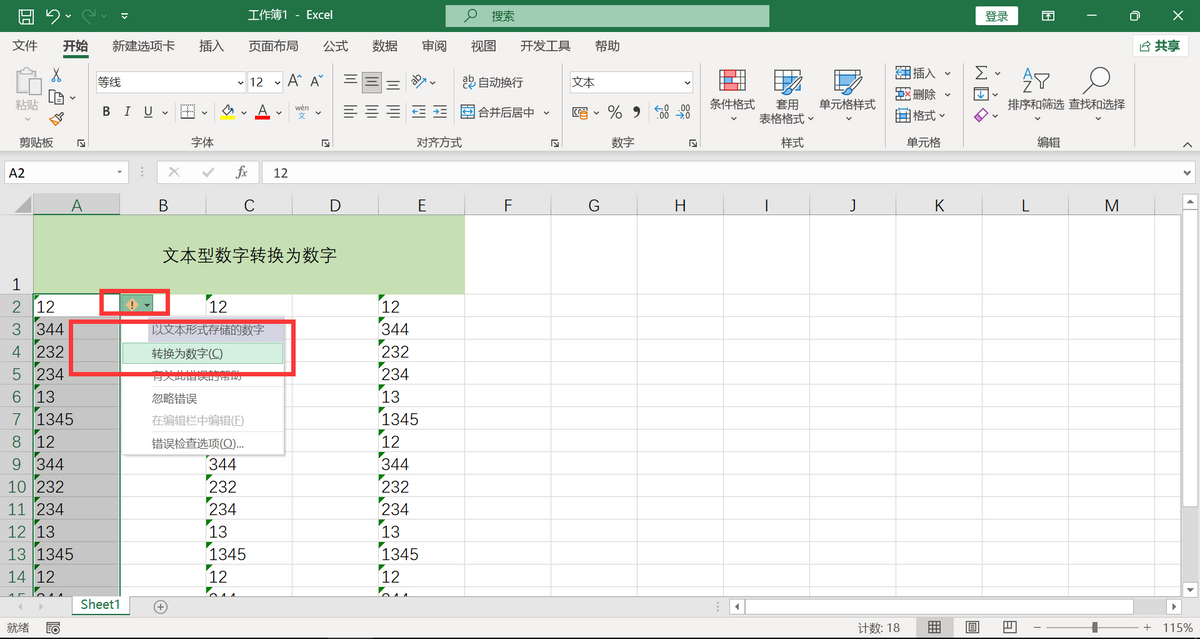Open the Merge and Center dropdown arrow
Viewport: 1200px width, 639px height.
[547, 112]
